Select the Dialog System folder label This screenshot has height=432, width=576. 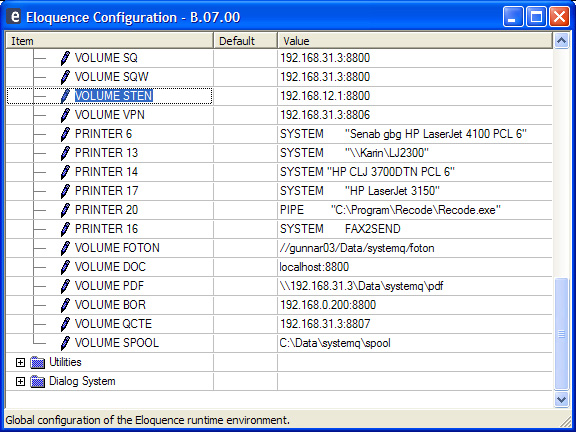82,381
